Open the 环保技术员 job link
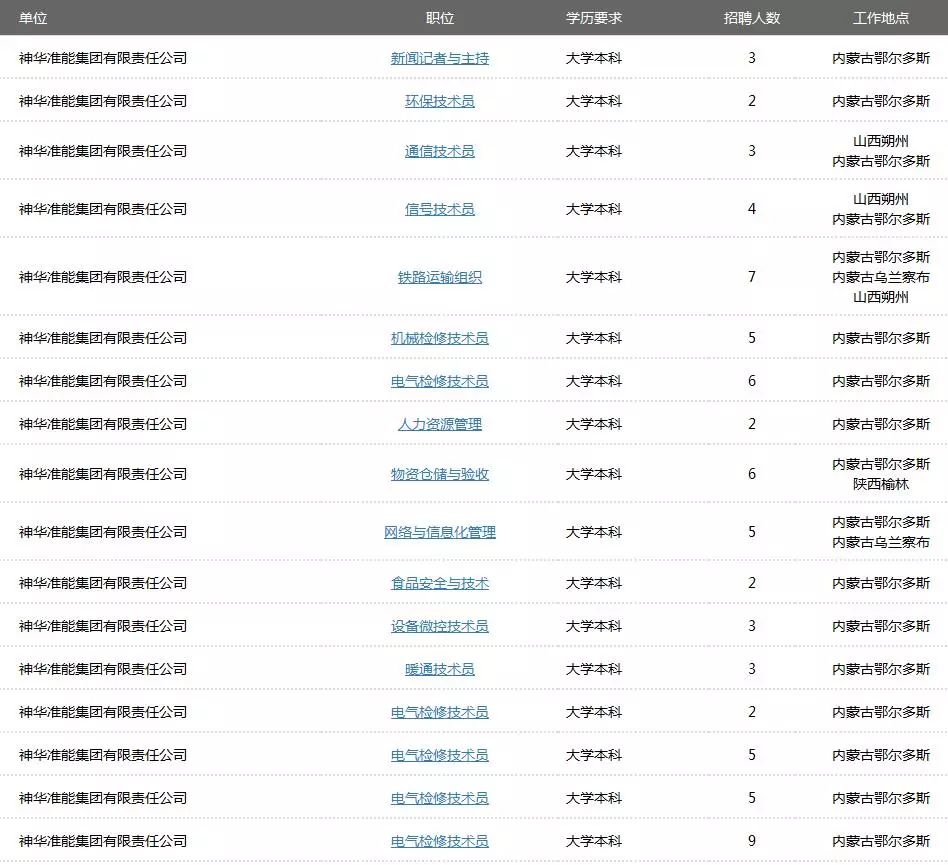 coord(440,101)
